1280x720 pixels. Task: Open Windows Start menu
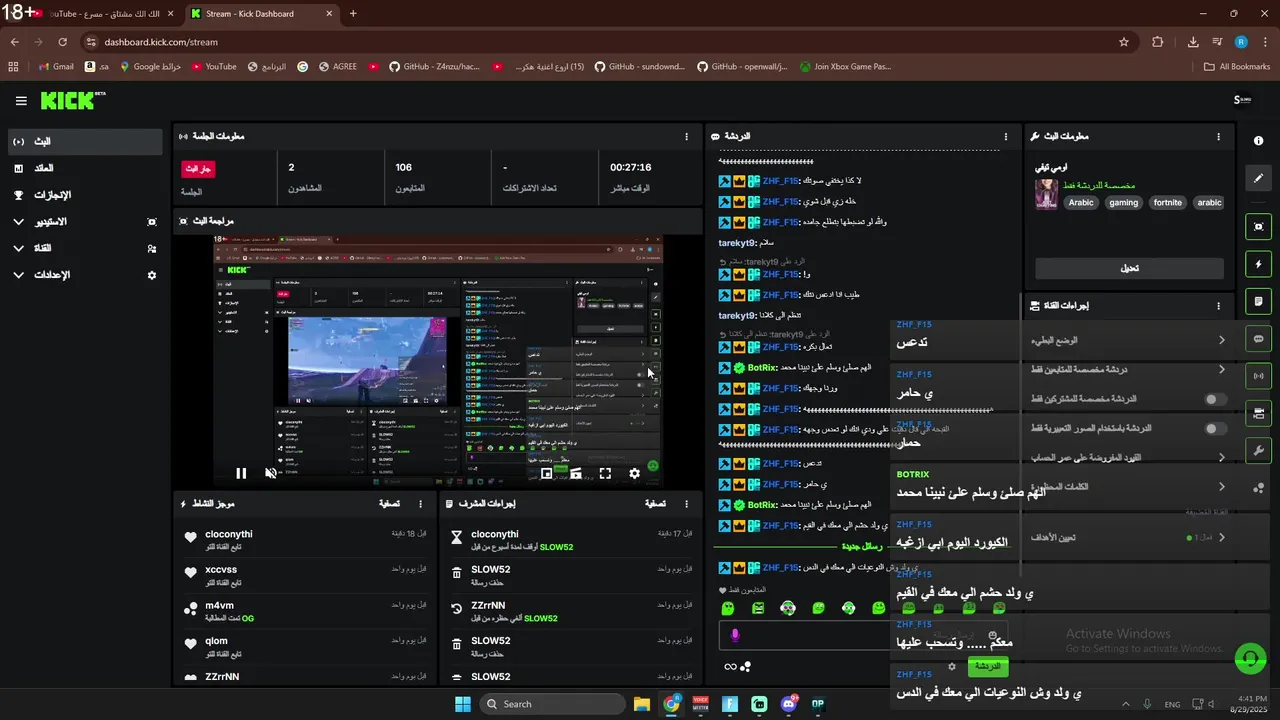(x=463, y=704)
